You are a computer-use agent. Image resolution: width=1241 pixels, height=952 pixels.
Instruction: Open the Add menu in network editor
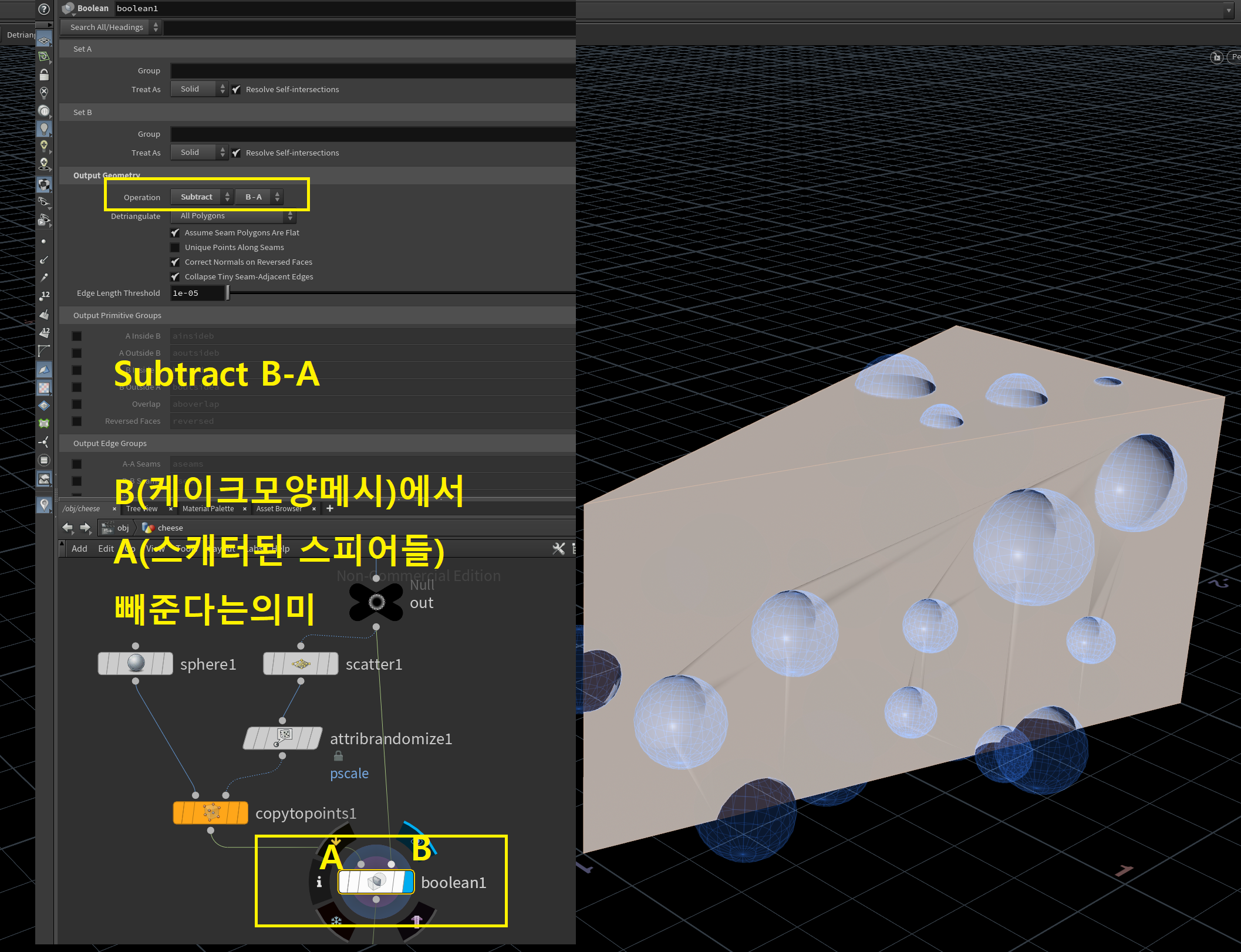click(x=79, y=549)
